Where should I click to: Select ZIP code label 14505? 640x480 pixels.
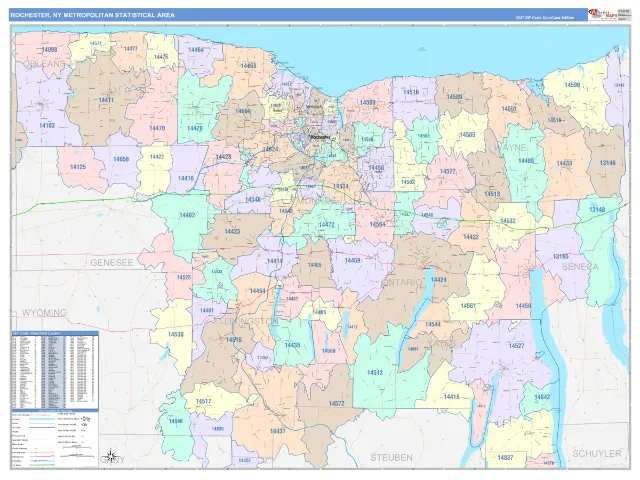467,135
